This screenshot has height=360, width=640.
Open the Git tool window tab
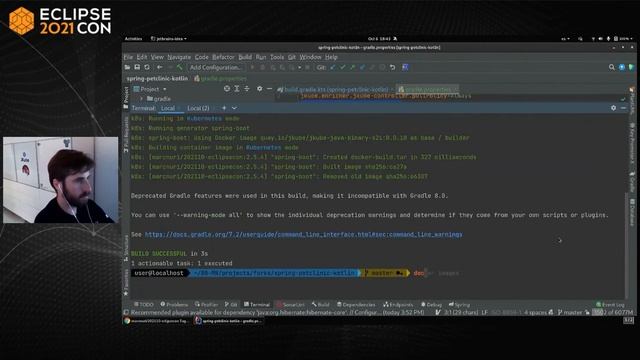pyautogui.click(x=231, y=304)
